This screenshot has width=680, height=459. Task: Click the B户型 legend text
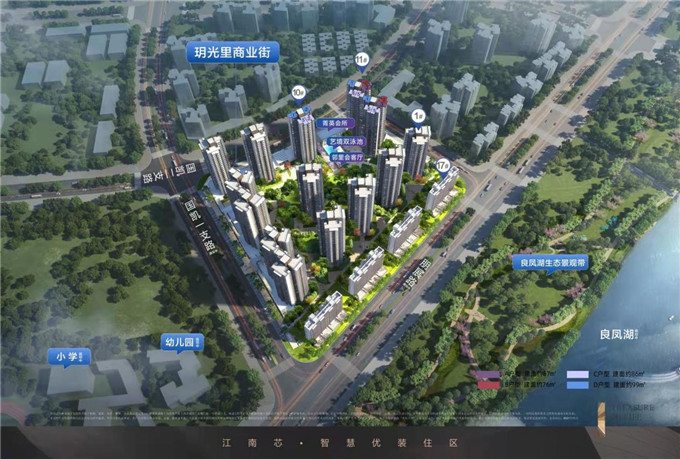click(x=529, y=385)
